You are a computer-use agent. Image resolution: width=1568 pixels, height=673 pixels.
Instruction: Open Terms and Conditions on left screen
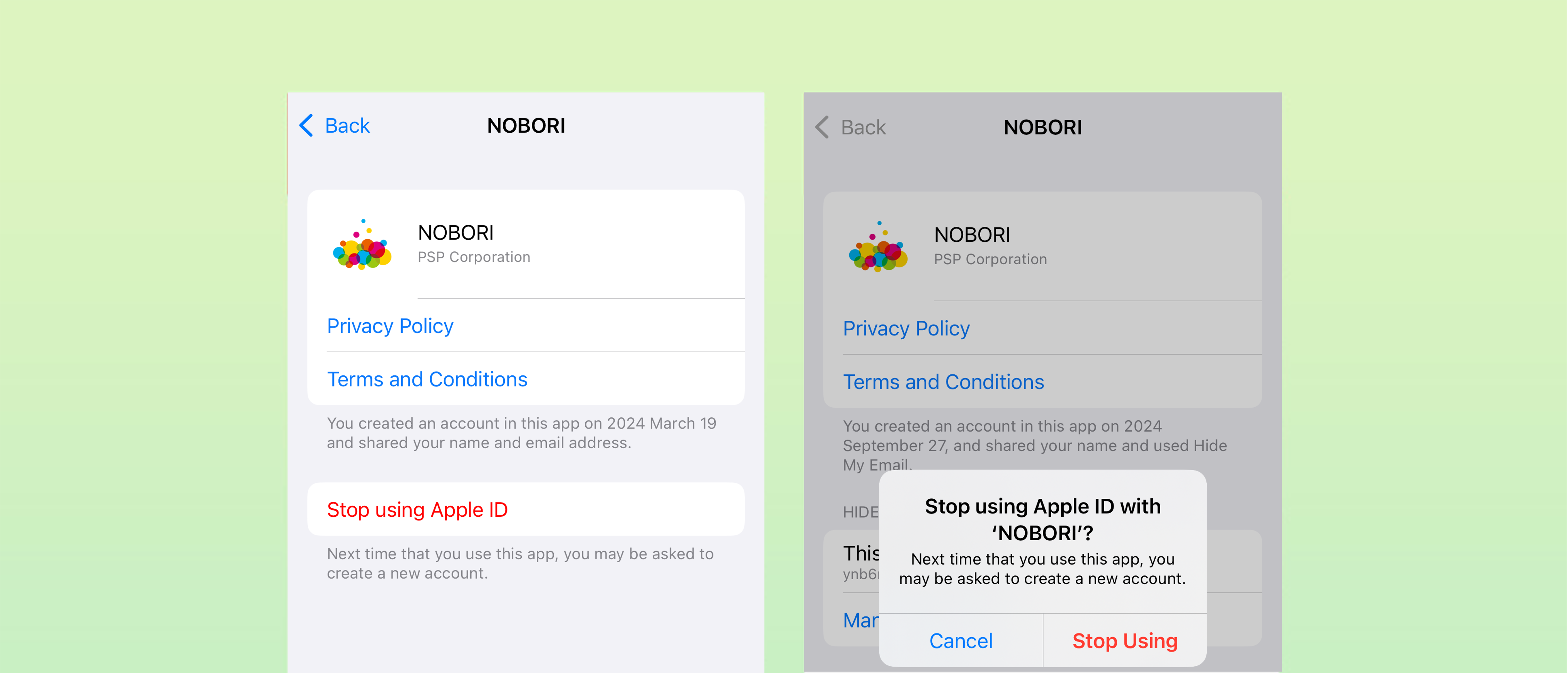pos(427,379)
